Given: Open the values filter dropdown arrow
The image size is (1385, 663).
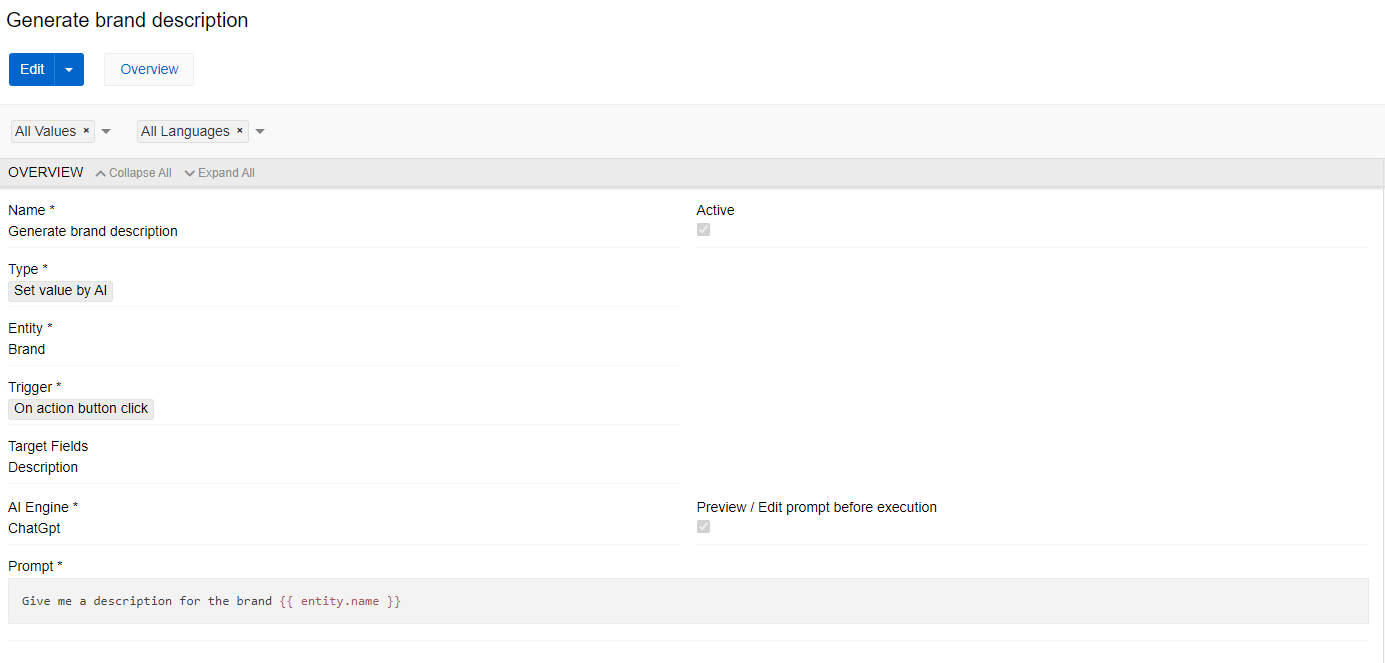Looking at the screenshot, I should tap(106, 131).
